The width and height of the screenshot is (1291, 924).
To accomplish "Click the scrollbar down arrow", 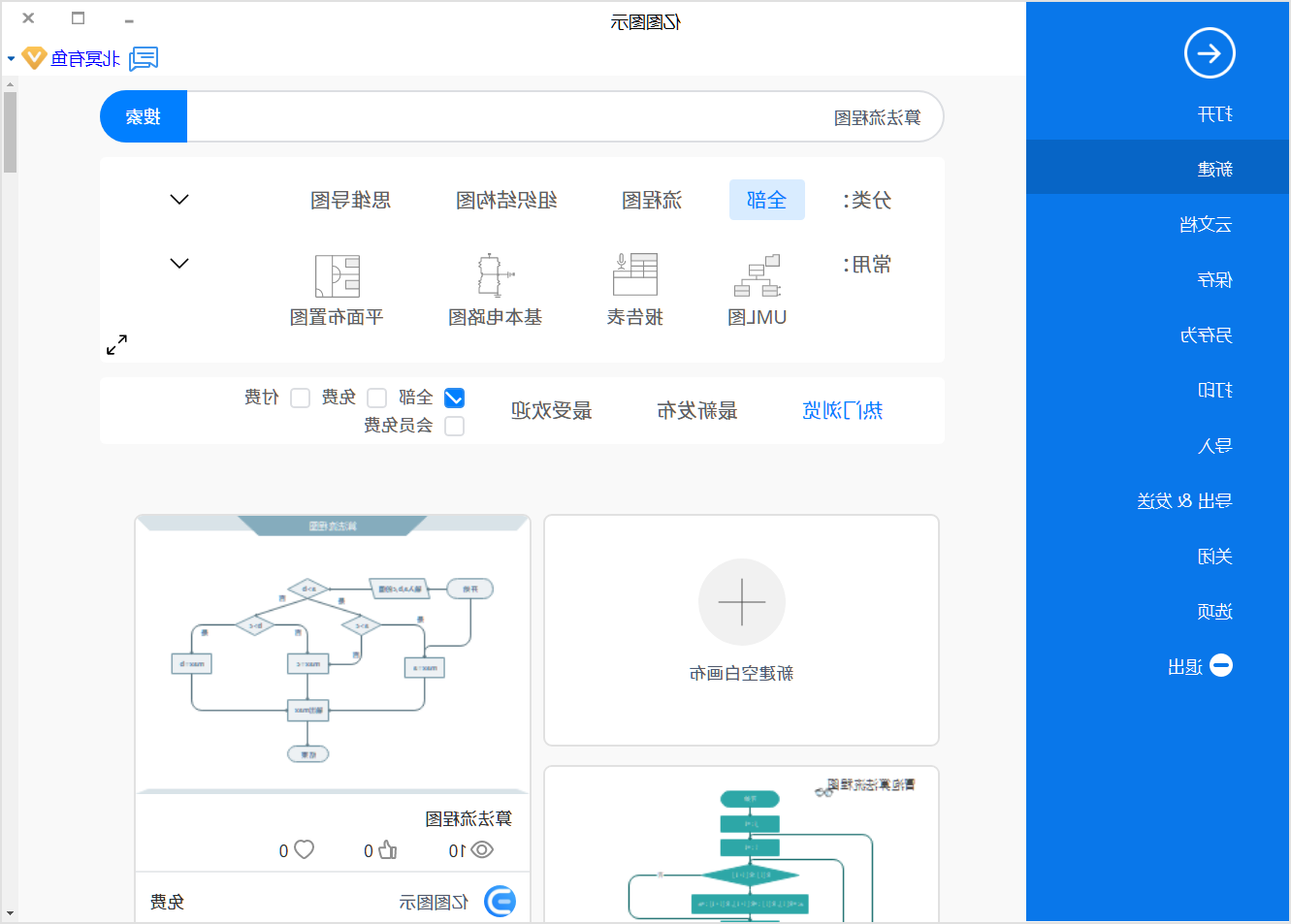I will click(x=10, y=913).
